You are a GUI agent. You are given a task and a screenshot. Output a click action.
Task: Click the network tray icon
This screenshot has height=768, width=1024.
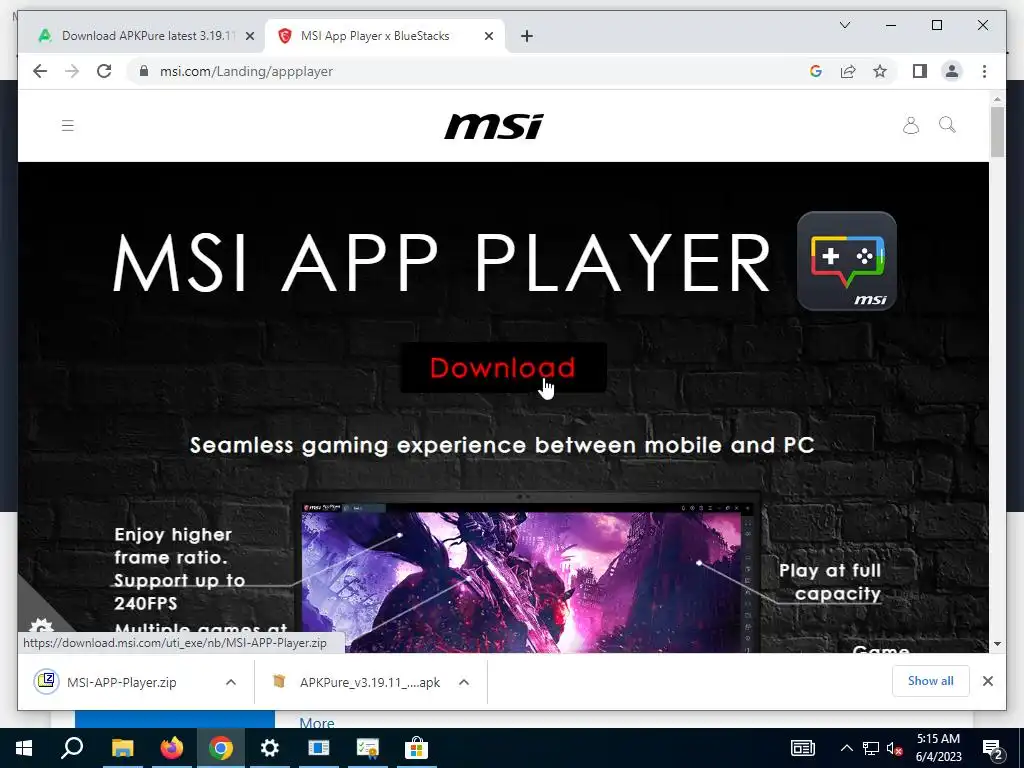871,748
